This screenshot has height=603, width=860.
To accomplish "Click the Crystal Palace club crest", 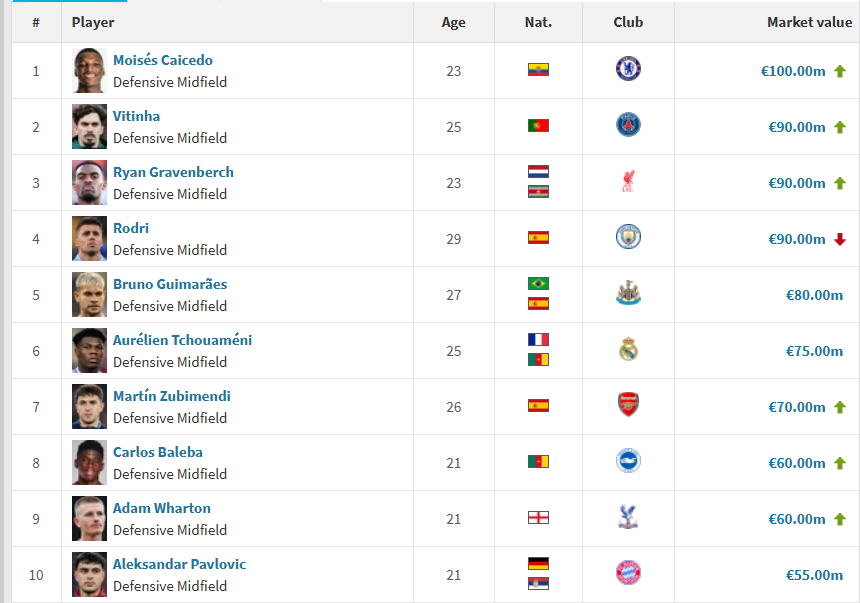I will [628, 518].
